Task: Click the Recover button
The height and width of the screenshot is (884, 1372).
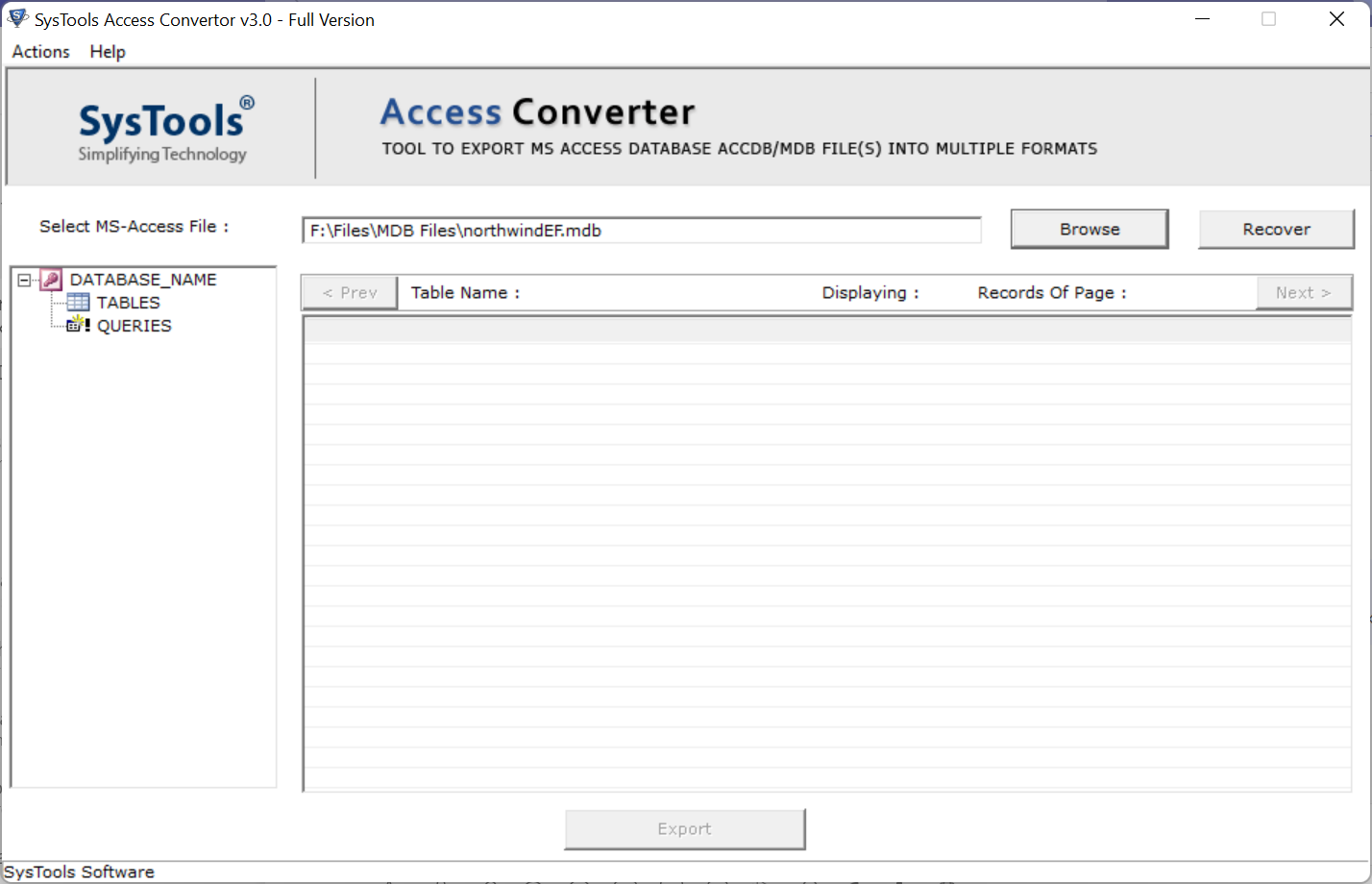Action: coord(1276,229)
